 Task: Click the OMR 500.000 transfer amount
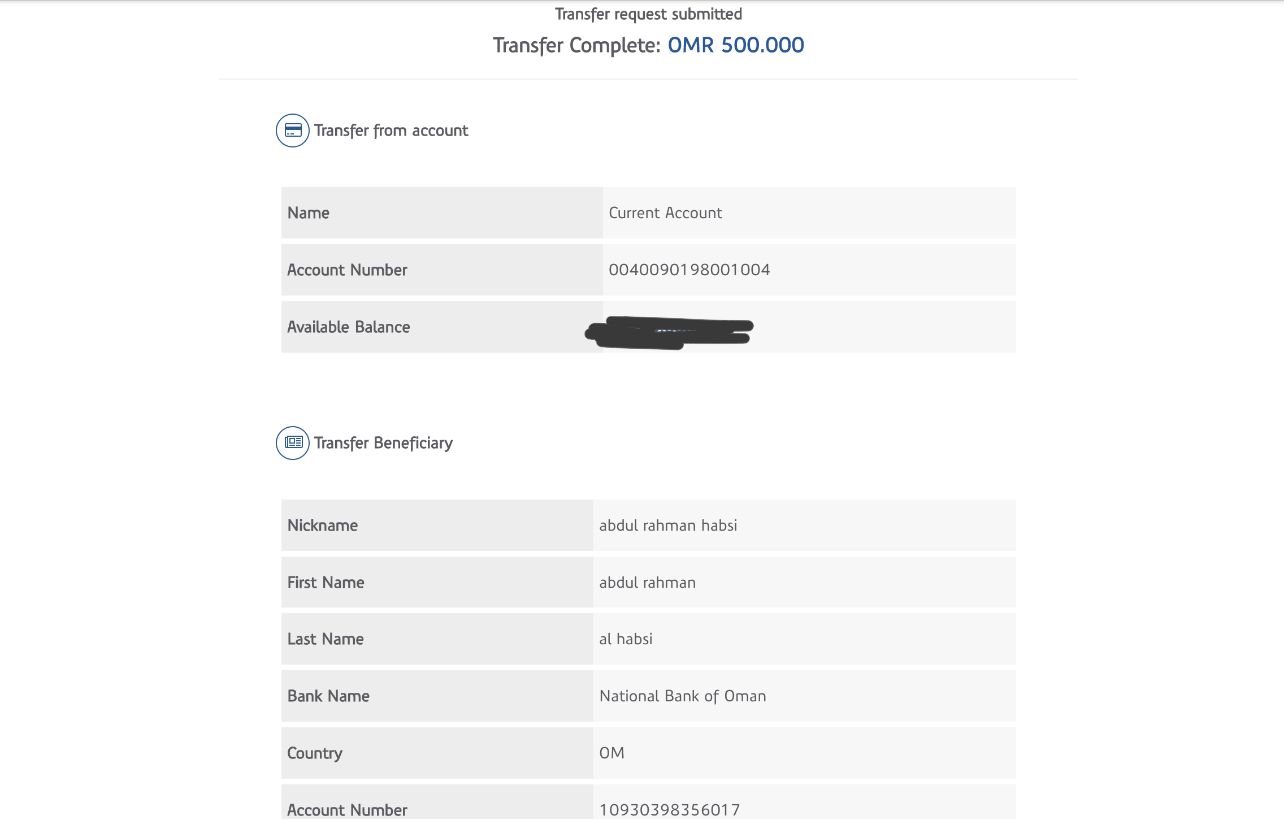[736, 45]
